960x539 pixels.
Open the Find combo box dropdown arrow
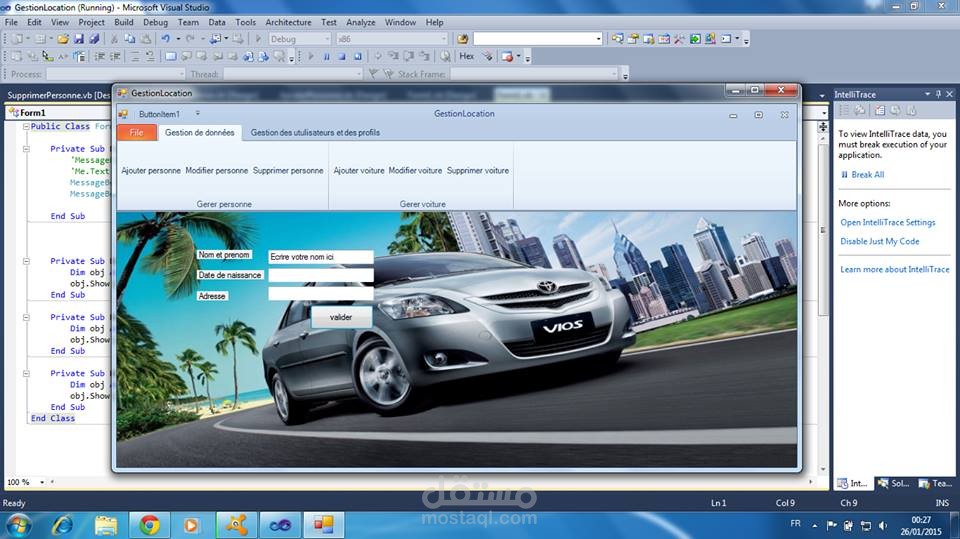598,39
